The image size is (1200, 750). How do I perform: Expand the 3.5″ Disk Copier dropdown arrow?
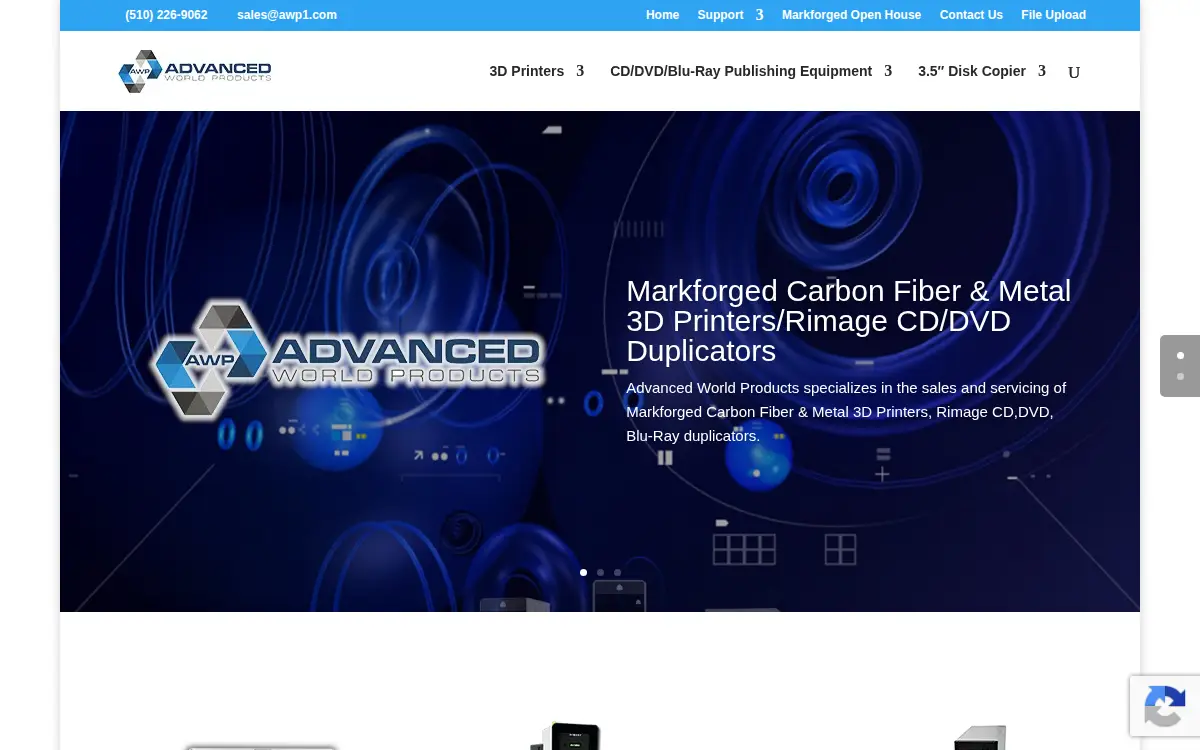click(1042, 71)
